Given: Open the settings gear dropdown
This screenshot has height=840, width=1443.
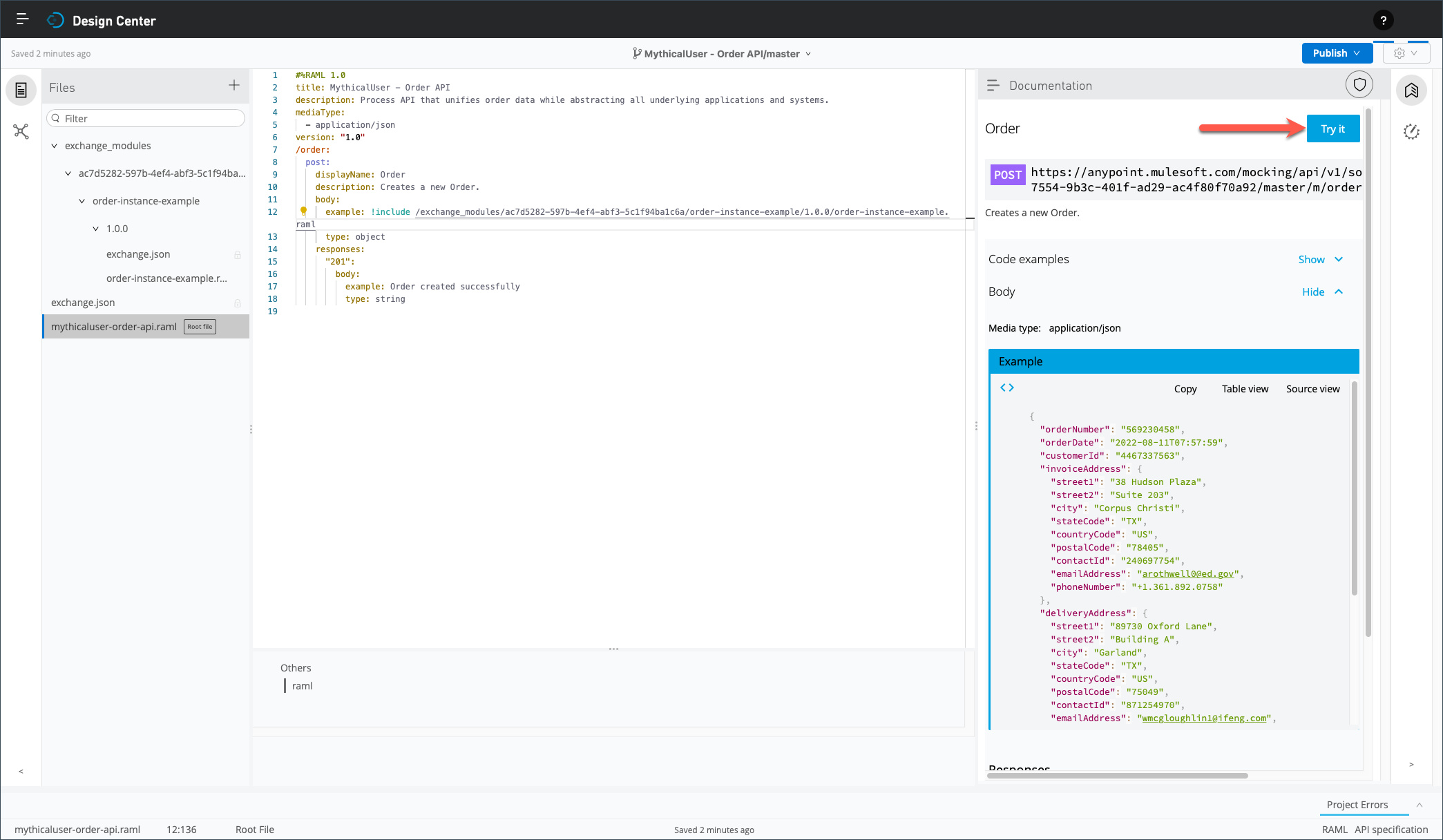Looking at the screenshot, I should tap(1406, 53).
